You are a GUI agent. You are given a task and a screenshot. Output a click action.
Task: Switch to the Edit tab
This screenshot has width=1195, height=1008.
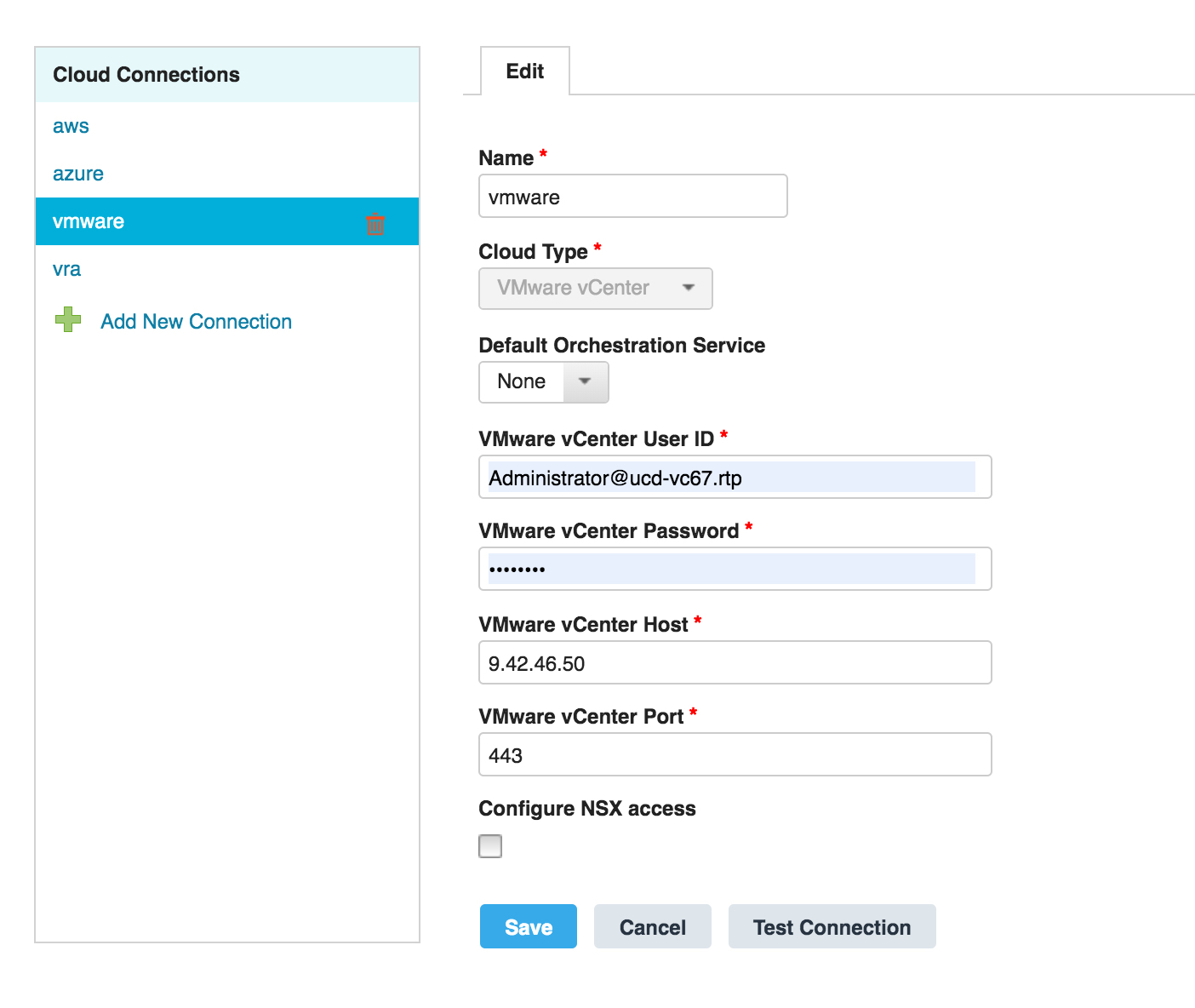tap(525, 72)
